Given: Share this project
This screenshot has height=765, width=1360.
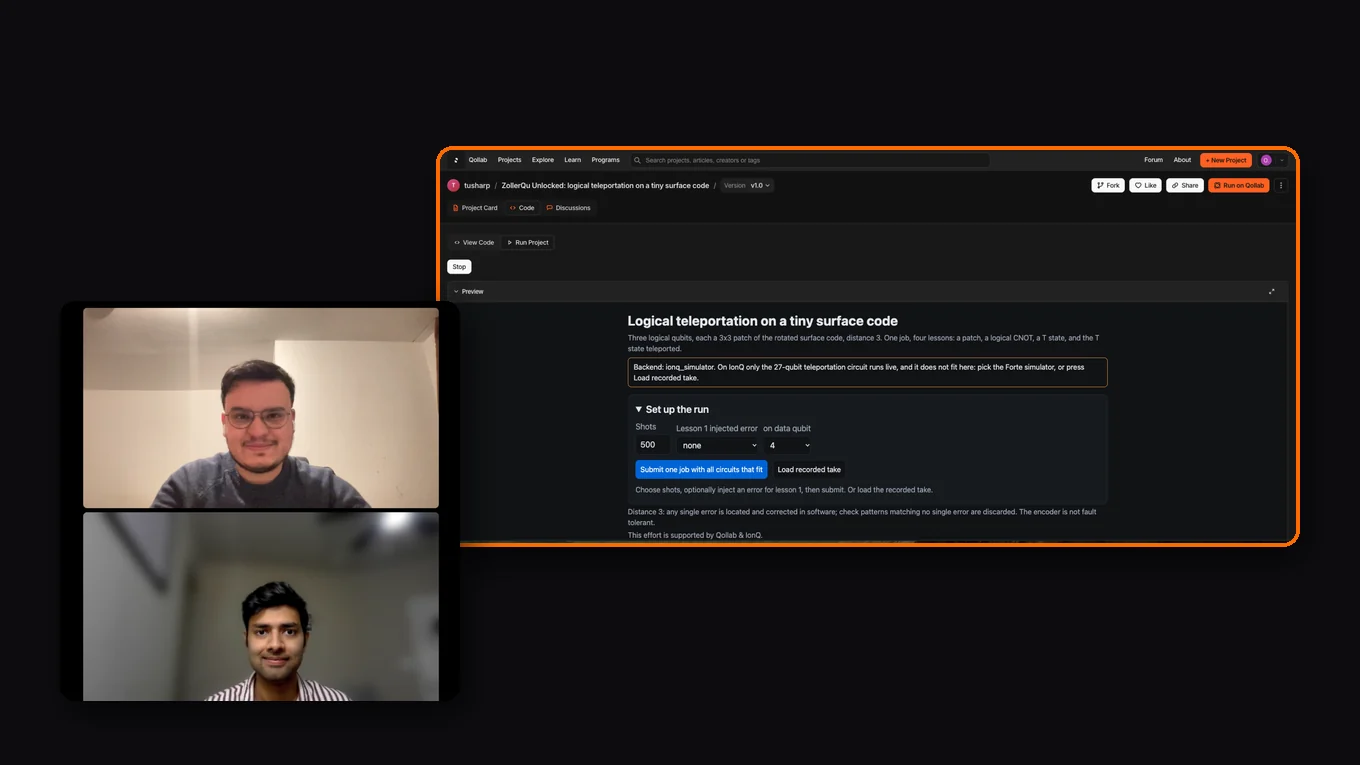Looking at the screenshot, I should pyautogui.click(x=1185, y=185).
